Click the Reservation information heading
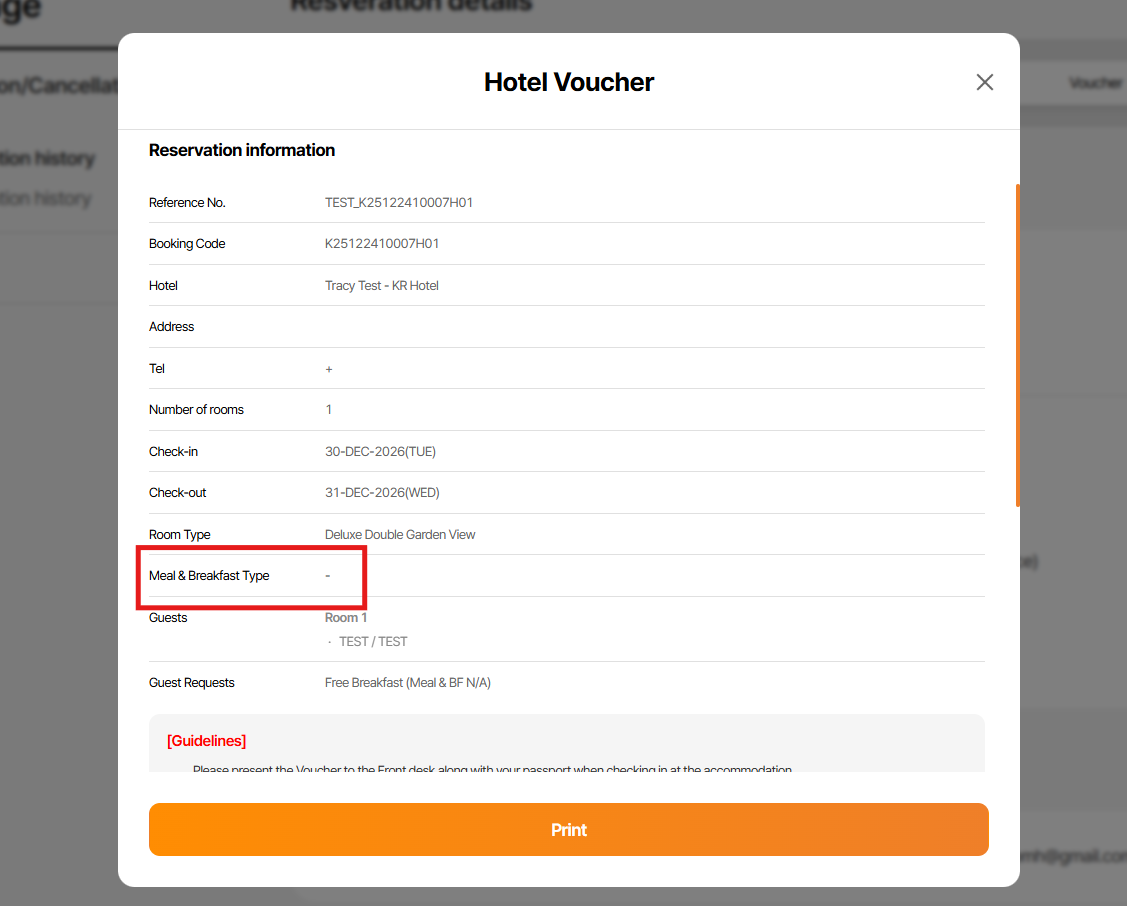 [242, 150]
